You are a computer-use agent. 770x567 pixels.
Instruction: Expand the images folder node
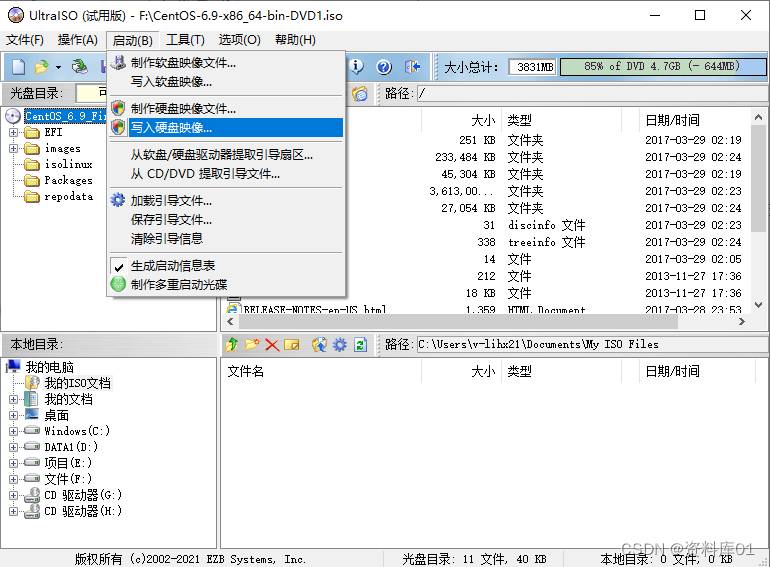(13, 148)
